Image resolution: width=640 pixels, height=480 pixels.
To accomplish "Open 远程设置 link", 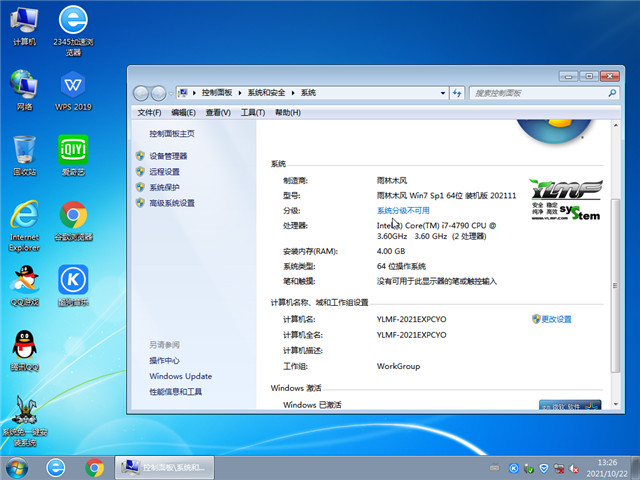I will coord(164,172).
